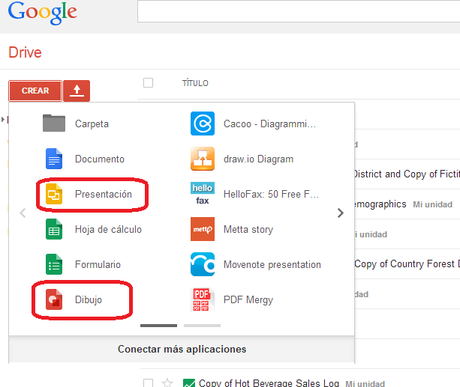Star the Copy of Hot Beverage Sales Log file
The height and width of the screenshot is (387, 460).
pyautogui.click(x=167, y=383)
